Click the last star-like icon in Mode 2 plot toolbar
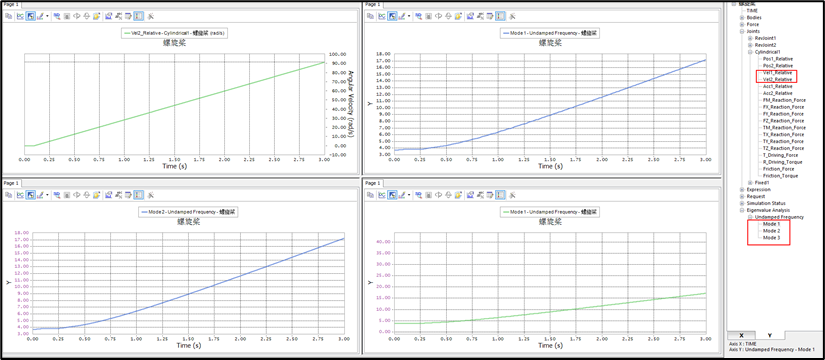This screenshot has height=360, width=825. coord(150,195)
